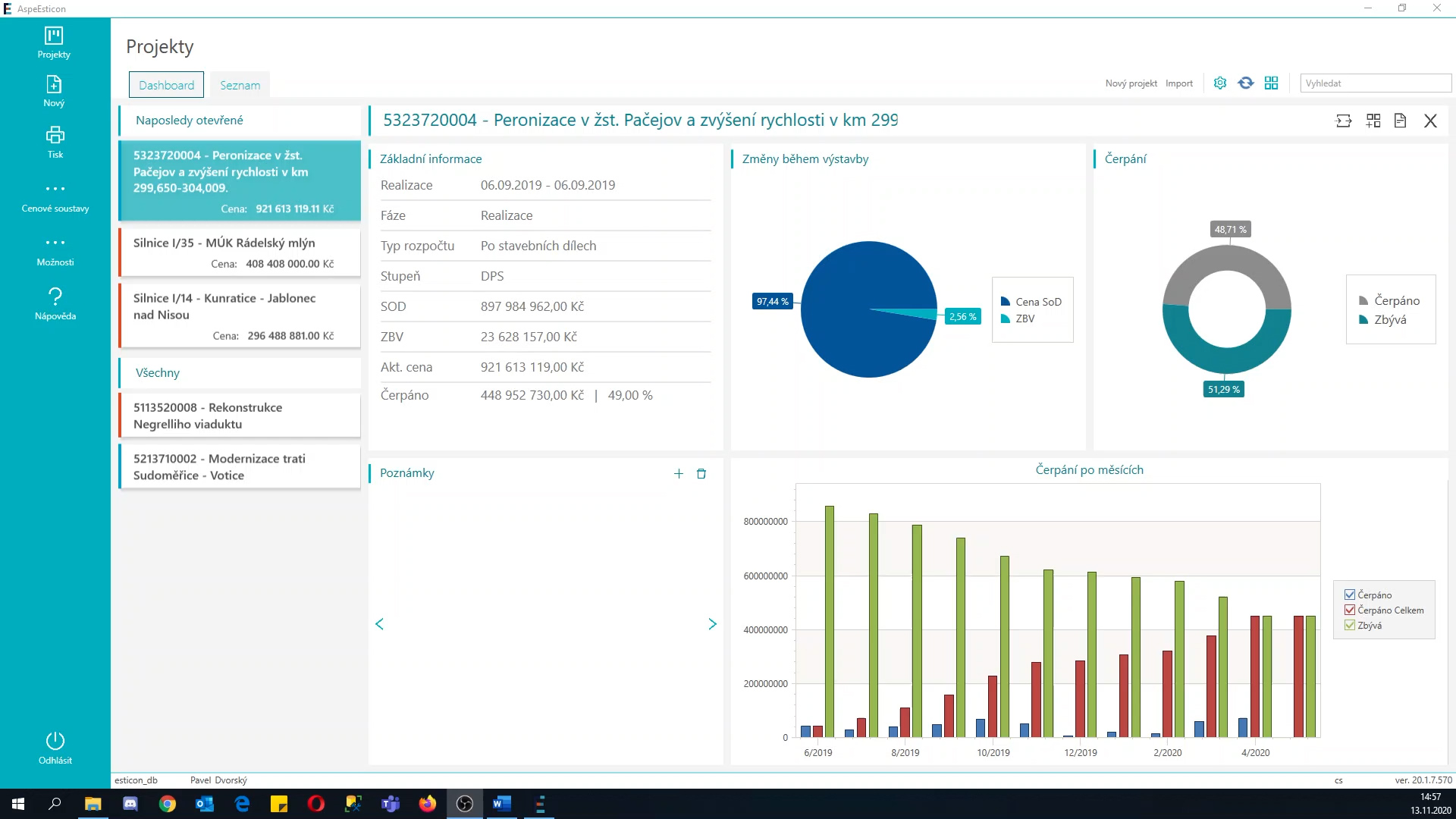The width and height of the screenshot is (1456, 819).
Task: Toggle the Čerpáno Celkem checkbox
Action: click(1350, 610)
